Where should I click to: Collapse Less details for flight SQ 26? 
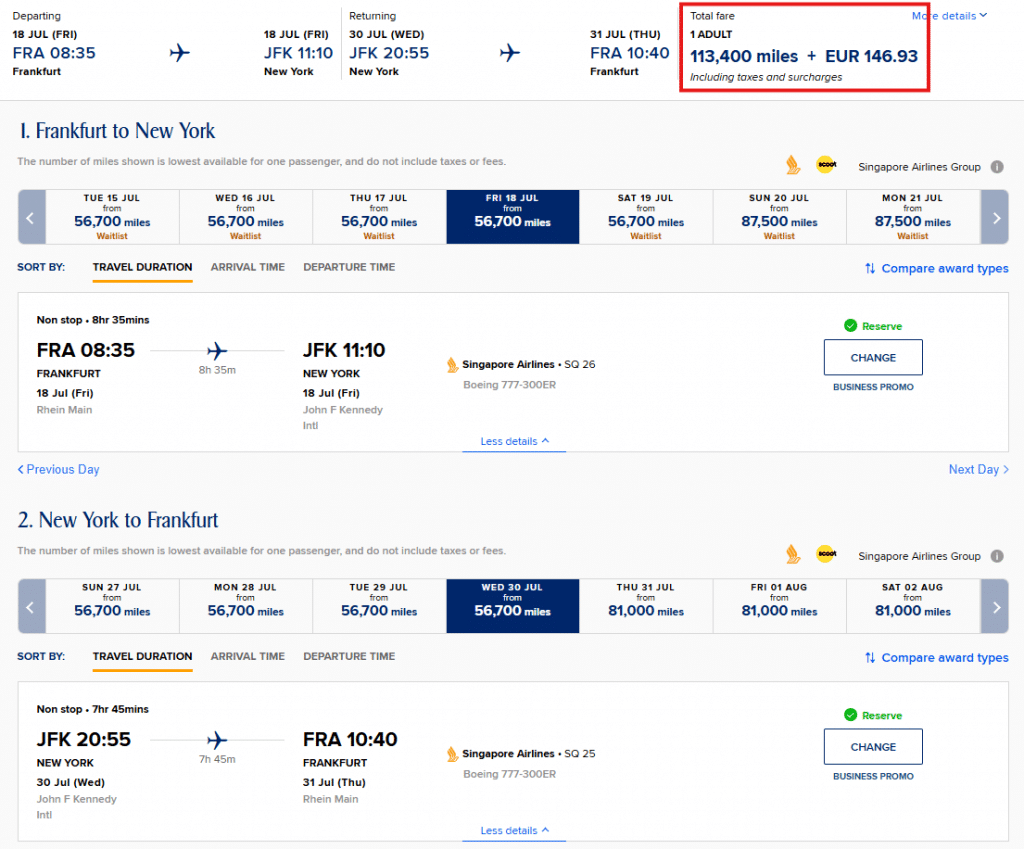click(x=514, y=441)
